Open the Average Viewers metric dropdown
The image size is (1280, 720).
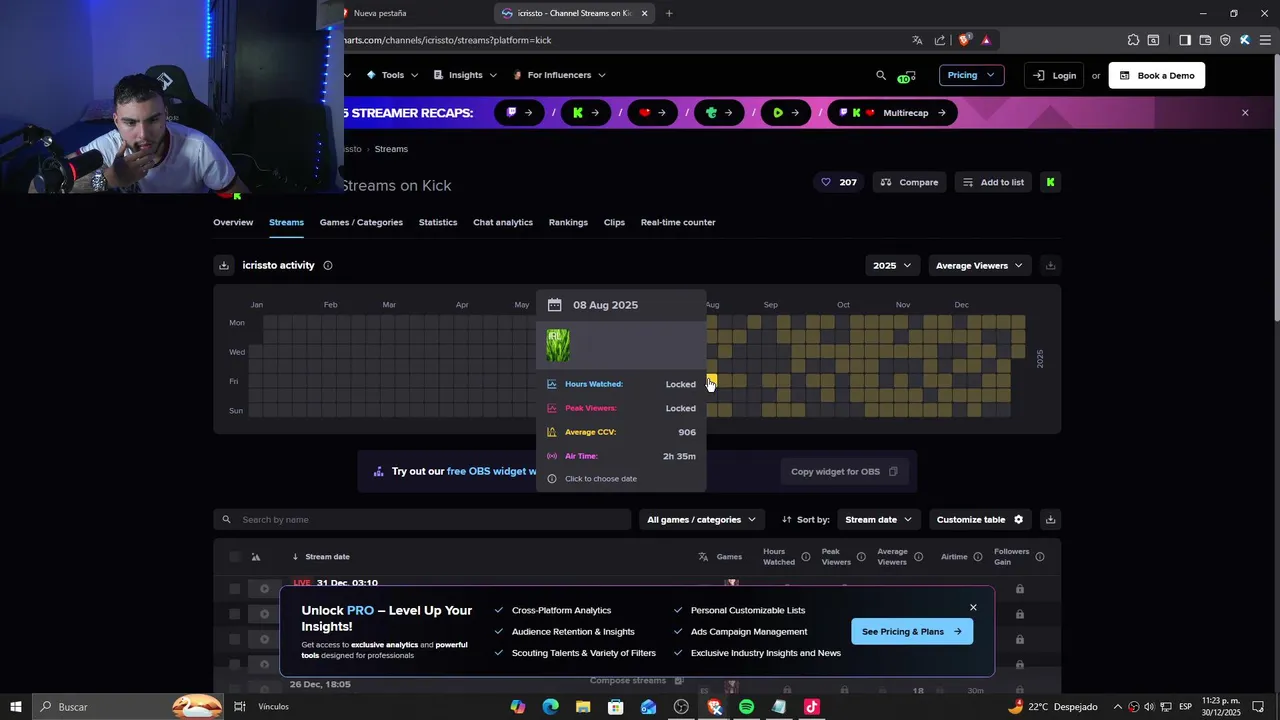pos(979,265)
